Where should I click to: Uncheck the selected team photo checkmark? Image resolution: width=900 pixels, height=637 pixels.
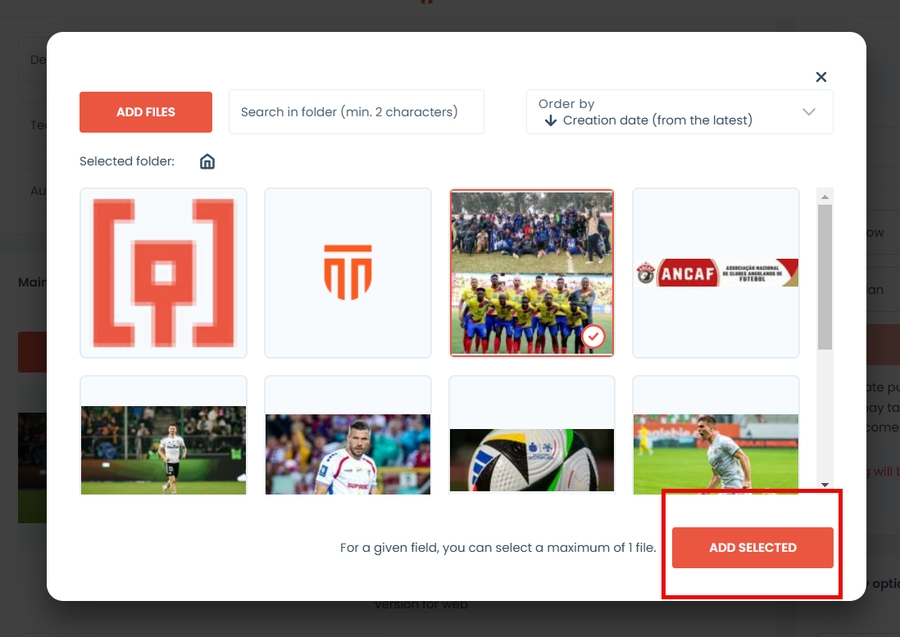click(594, 337)
